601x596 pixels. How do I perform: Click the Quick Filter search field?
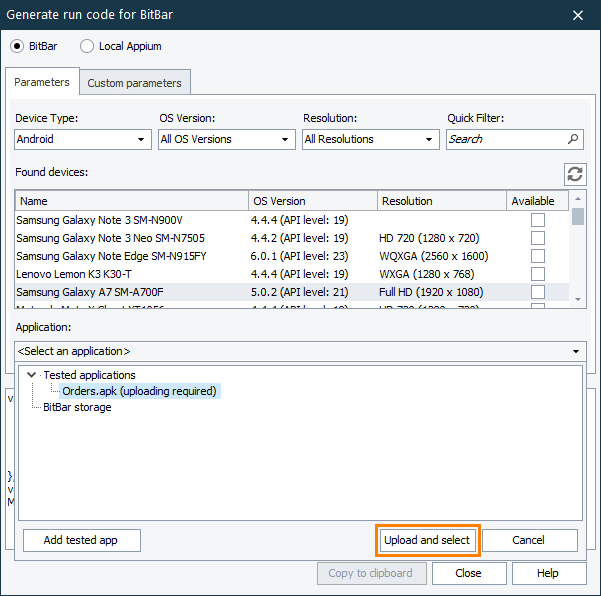click(505, 140)
